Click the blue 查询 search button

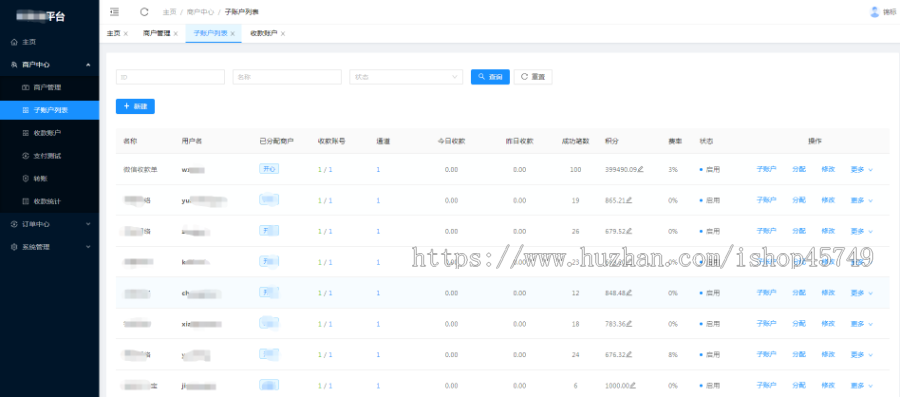(x=490, y=77)
